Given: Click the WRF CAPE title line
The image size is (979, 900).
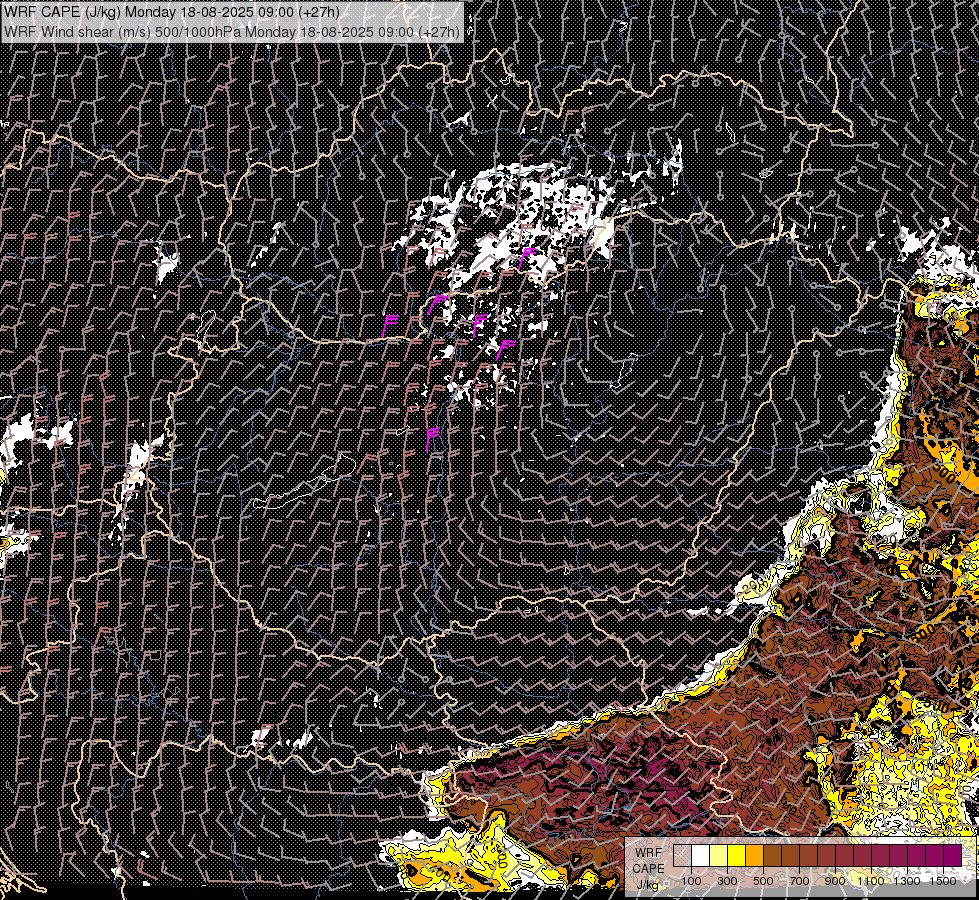Looking at the screenshot, I should pyautogui.click(x=171, y=12).
